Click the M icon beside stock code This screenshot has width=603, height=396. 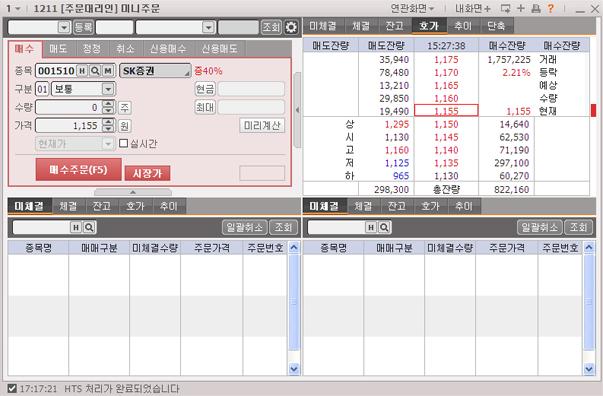(108, 71)
